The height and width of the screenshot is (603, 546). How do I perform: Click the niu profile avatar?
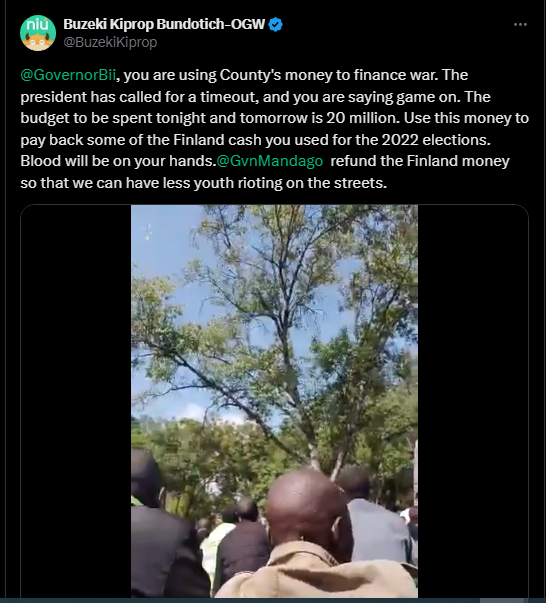point(38,33)
